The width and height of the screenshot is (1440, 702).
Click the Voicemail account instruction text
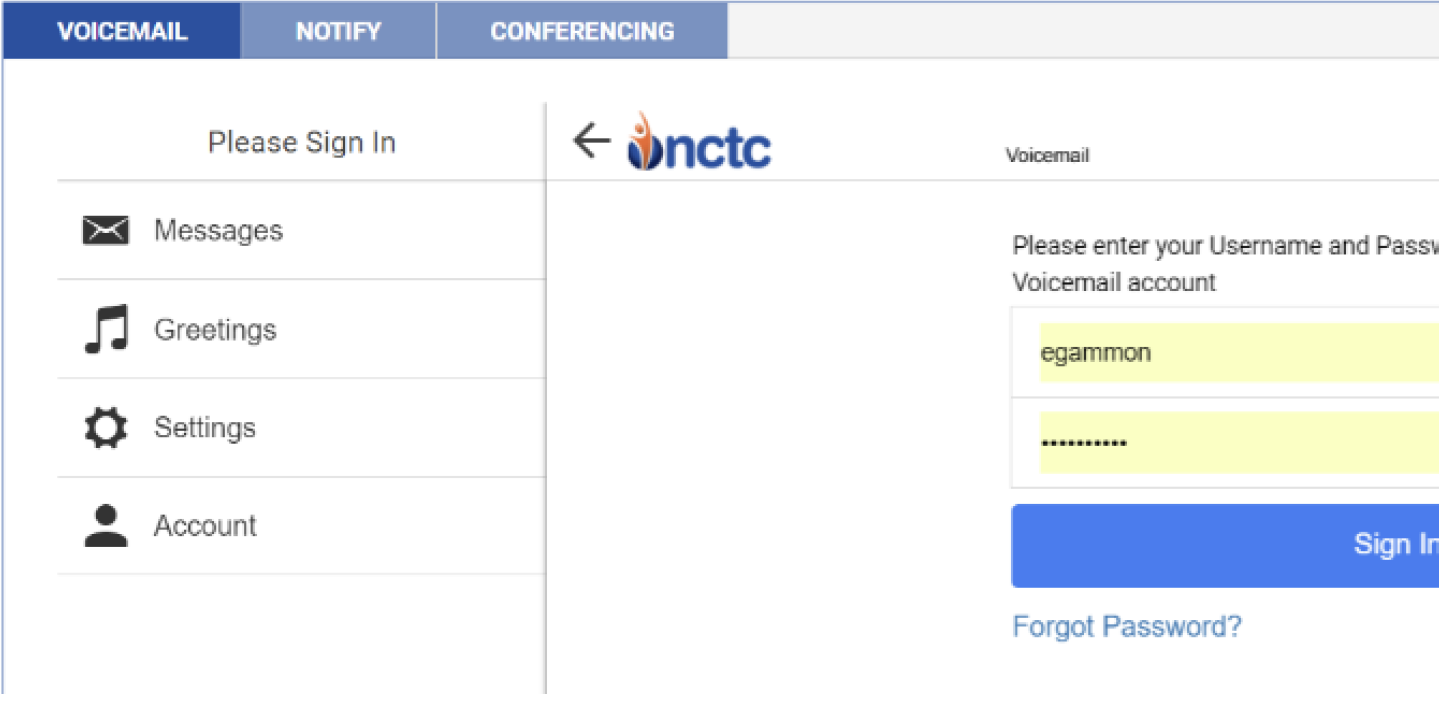click(x=1114, y=283)
